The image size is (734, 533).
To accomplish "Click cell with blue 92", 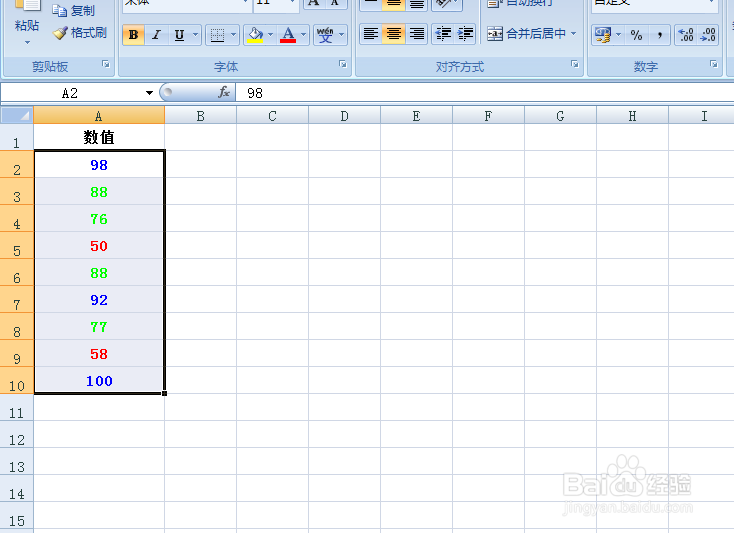I will [99, 299].
